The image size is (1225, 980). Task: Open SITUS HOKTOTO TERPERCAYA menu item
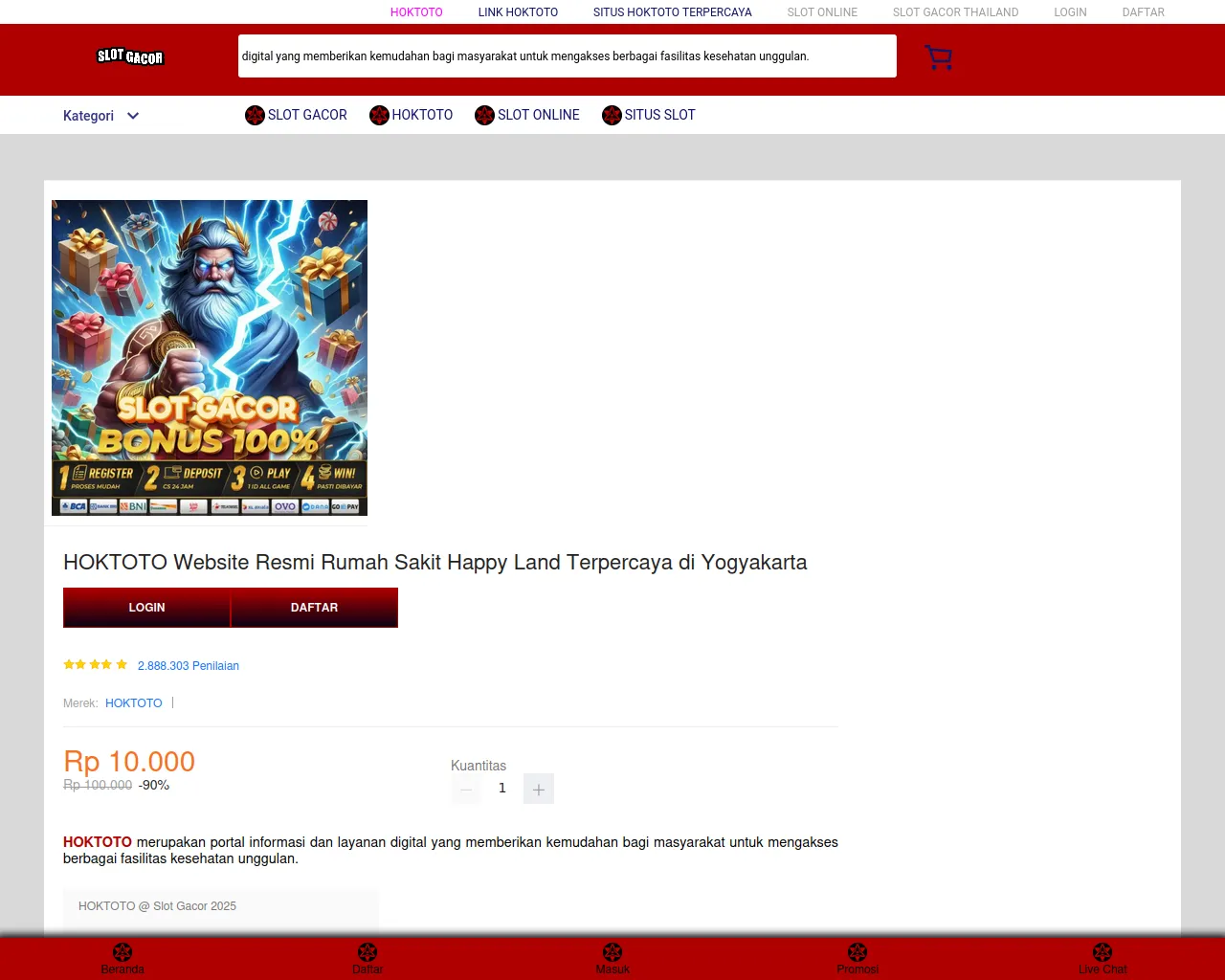[673, 12]
